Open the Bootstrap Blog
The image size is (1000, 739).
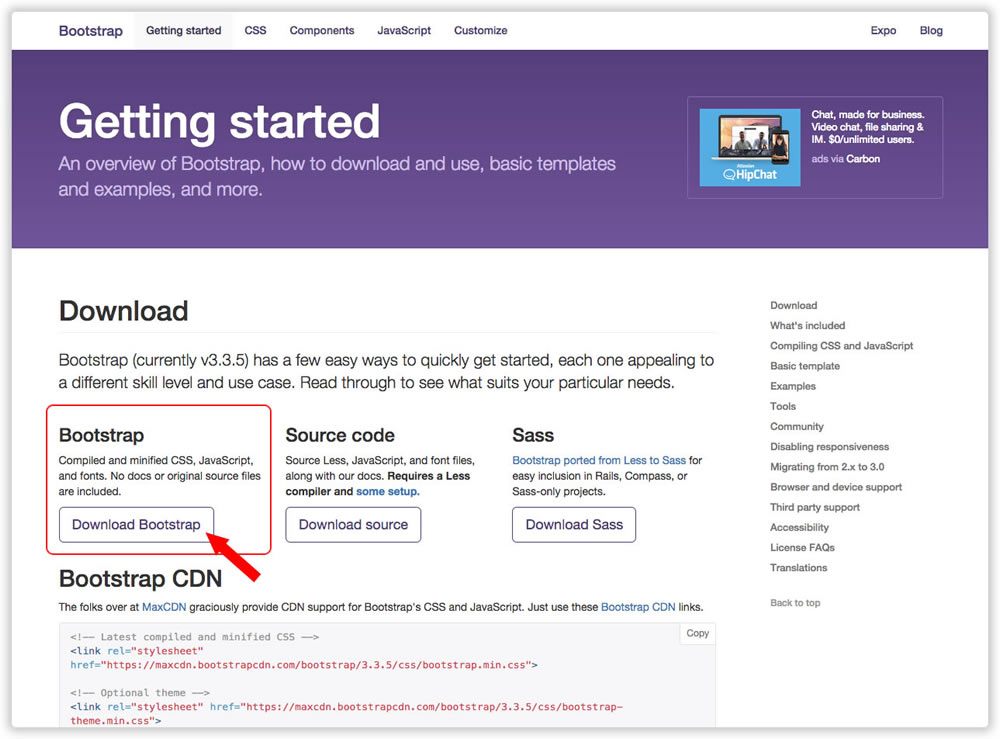[x=931, y=30]
